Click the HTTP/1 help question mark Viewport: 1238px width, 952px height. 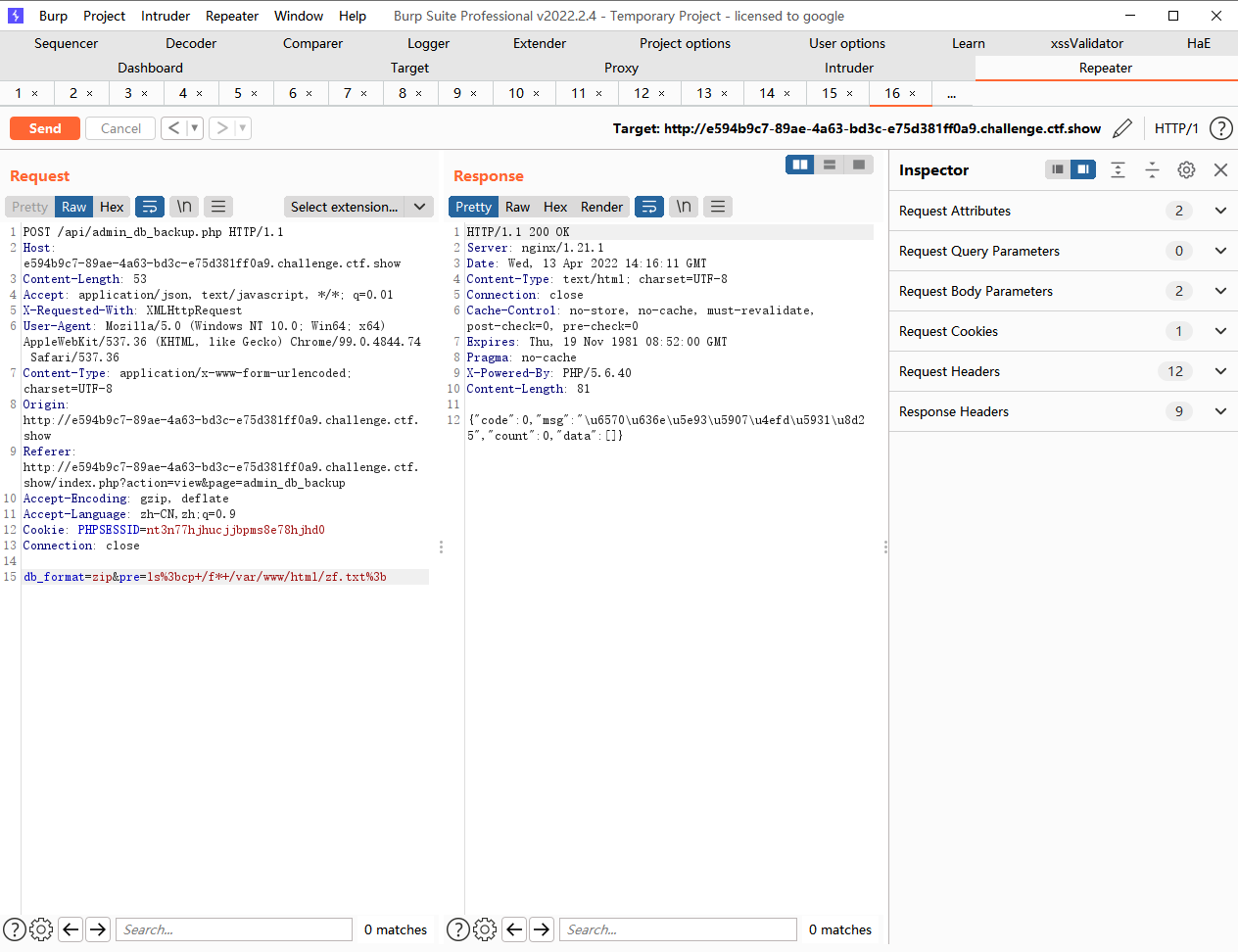[x=1219, y=128]
